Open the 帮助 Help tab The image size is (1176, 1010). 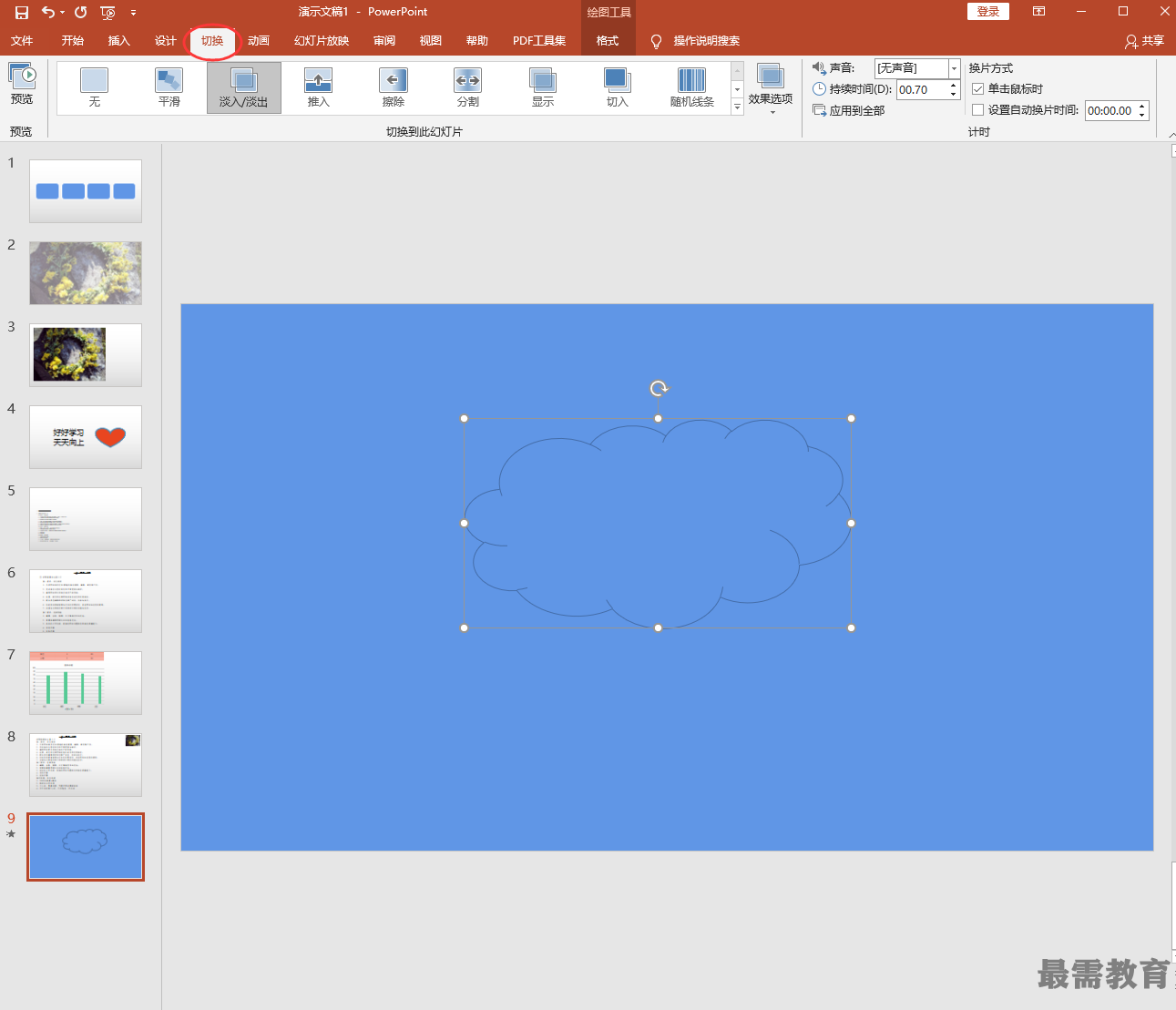click(x=477, y=41)
